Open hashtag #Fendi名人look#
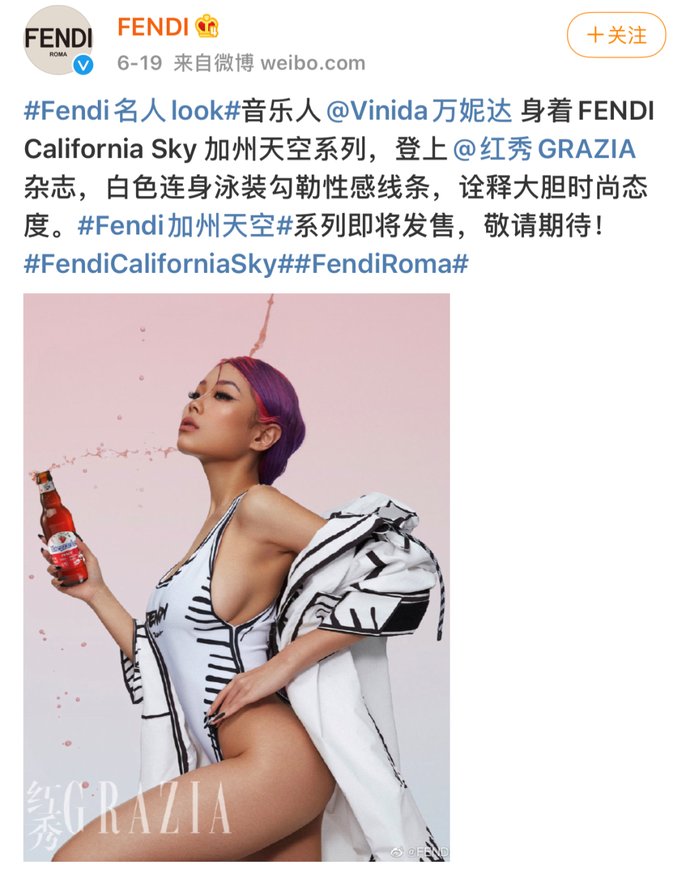 [132, 111]
